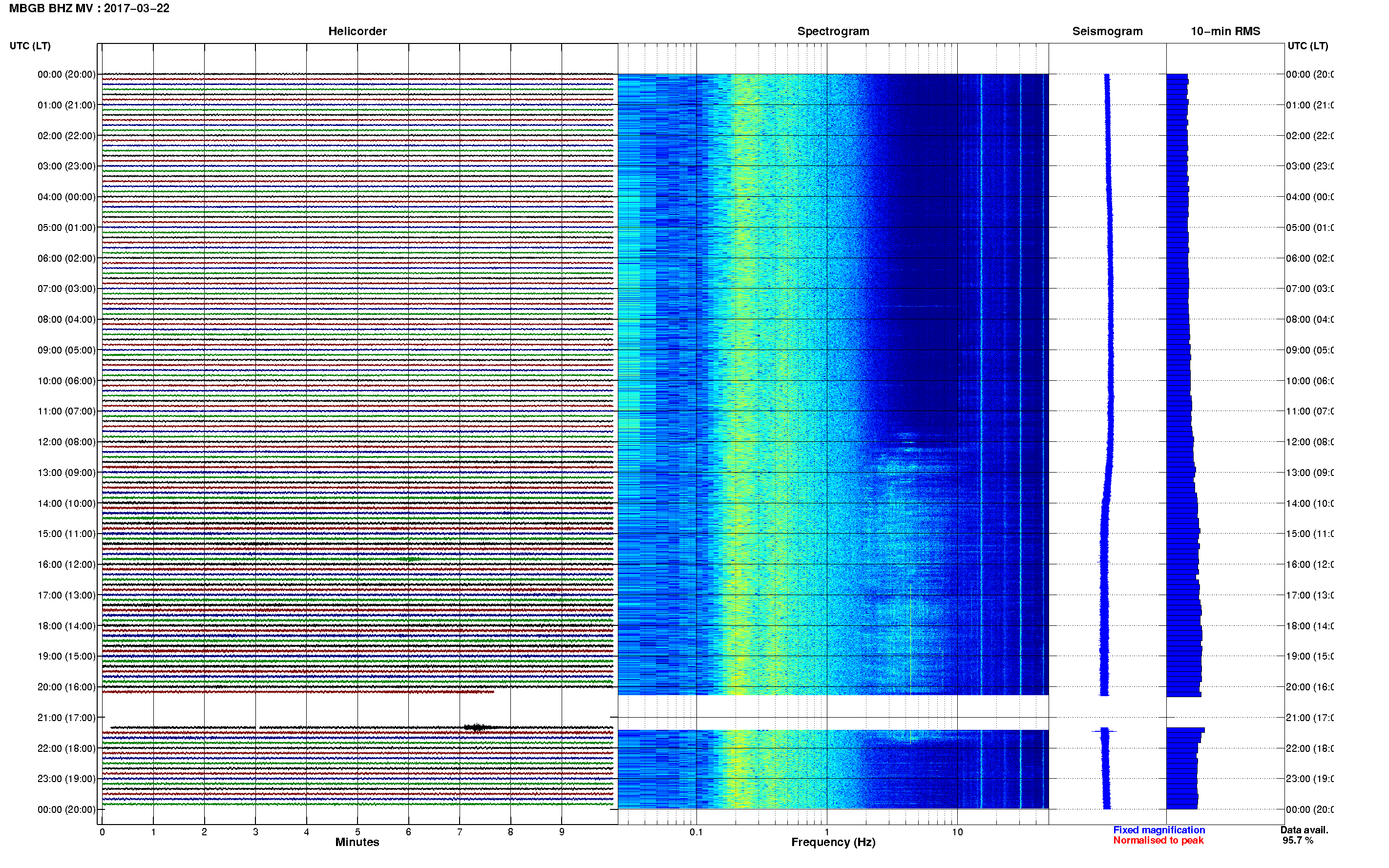
Task: Click the left '00:00 (20:00)' label at the bottom
Action: point(66,809)
